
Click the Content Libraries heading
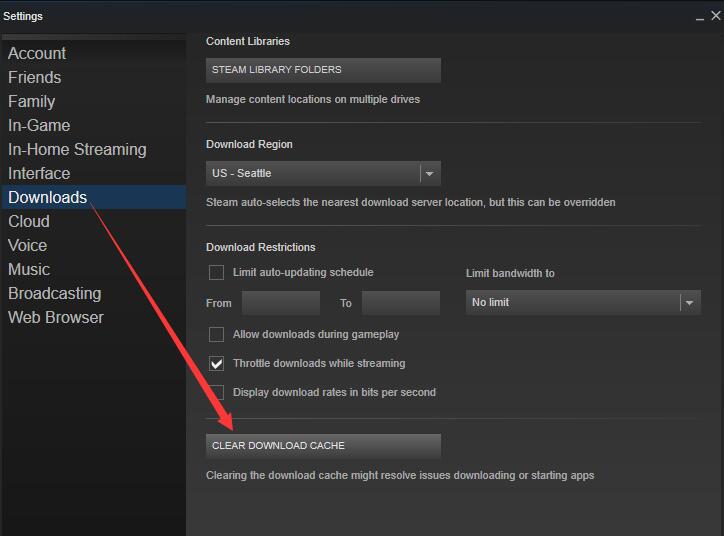(x=248, y=42)
